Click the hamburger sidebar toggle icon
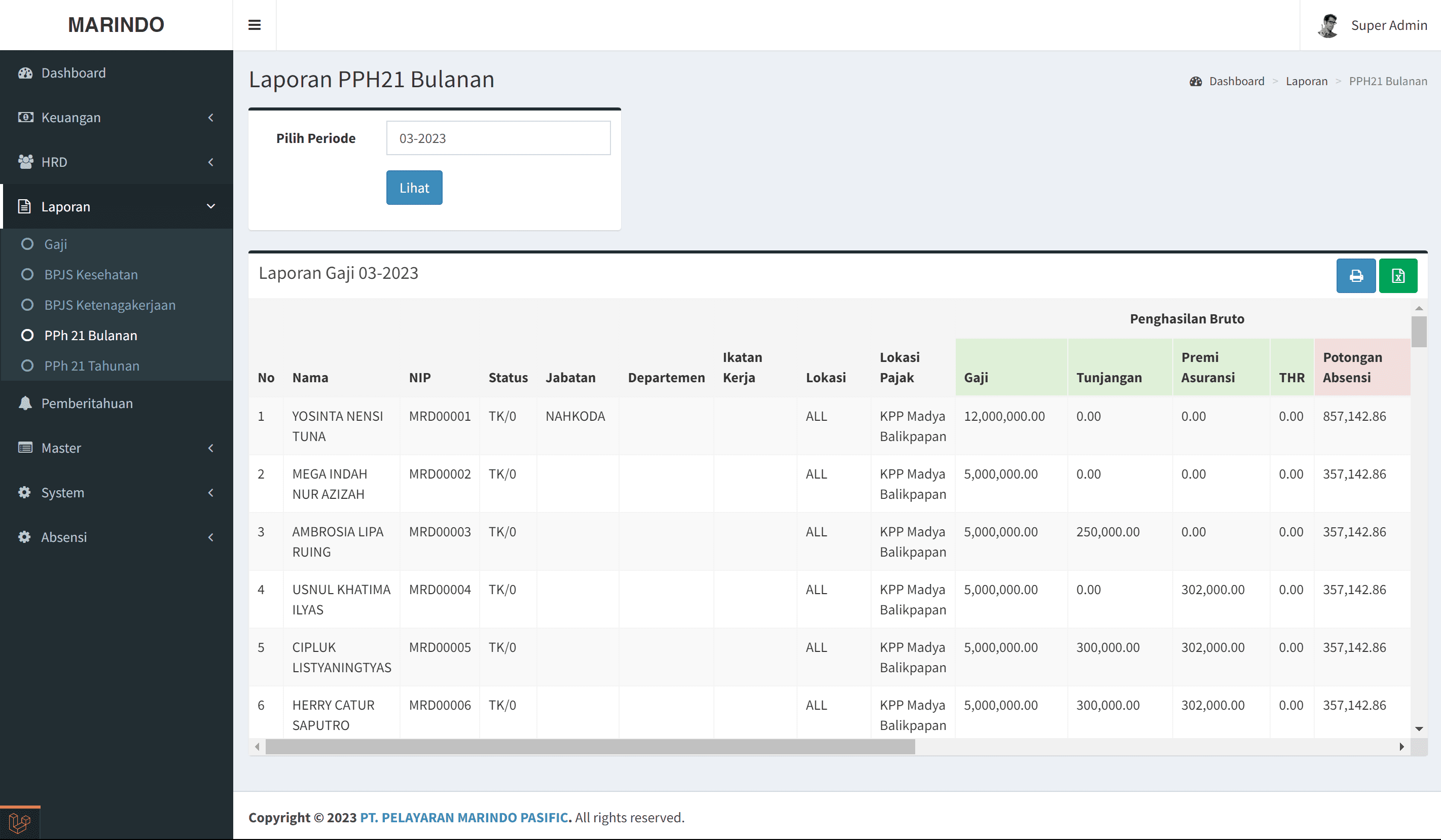This screenshot has width=1441, height=840. pyautogui.click(x=255, y=25)
